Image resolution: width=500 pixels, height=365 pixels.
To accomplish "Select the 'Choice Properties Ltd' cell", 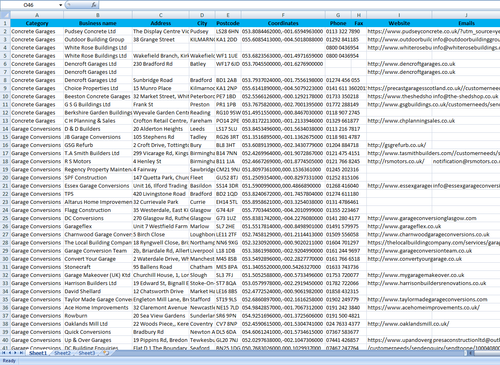I will (98, 88).
